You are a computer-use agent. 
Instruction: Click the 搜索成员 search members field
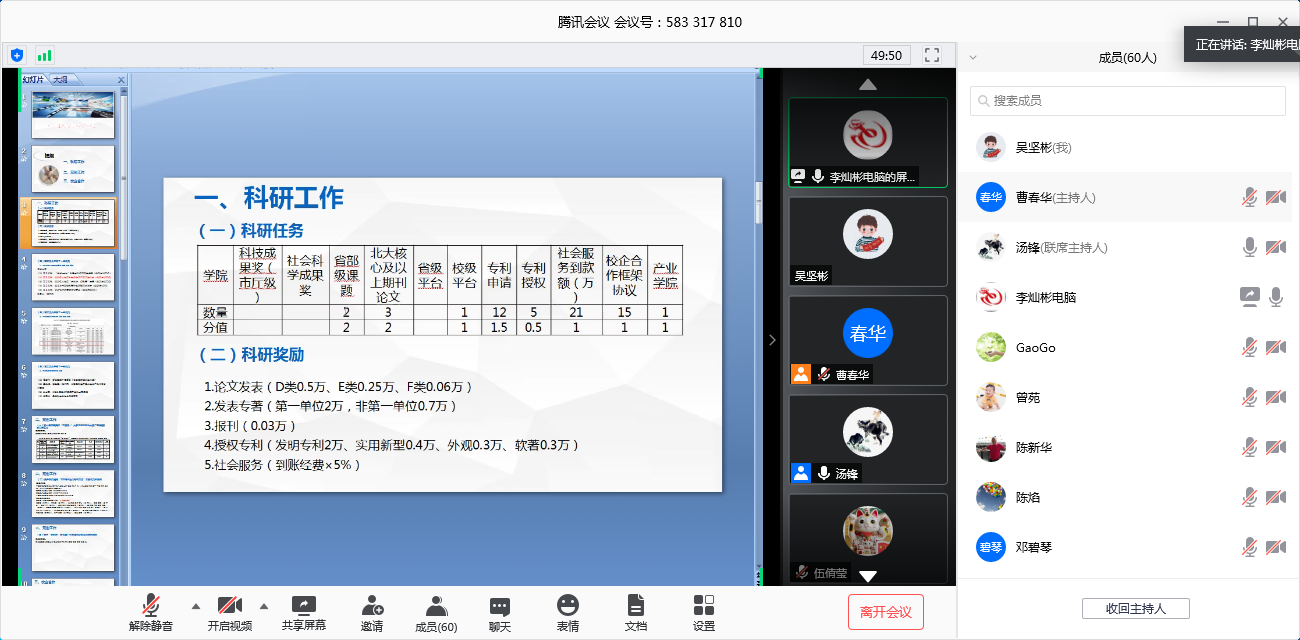pos(1128,101)
